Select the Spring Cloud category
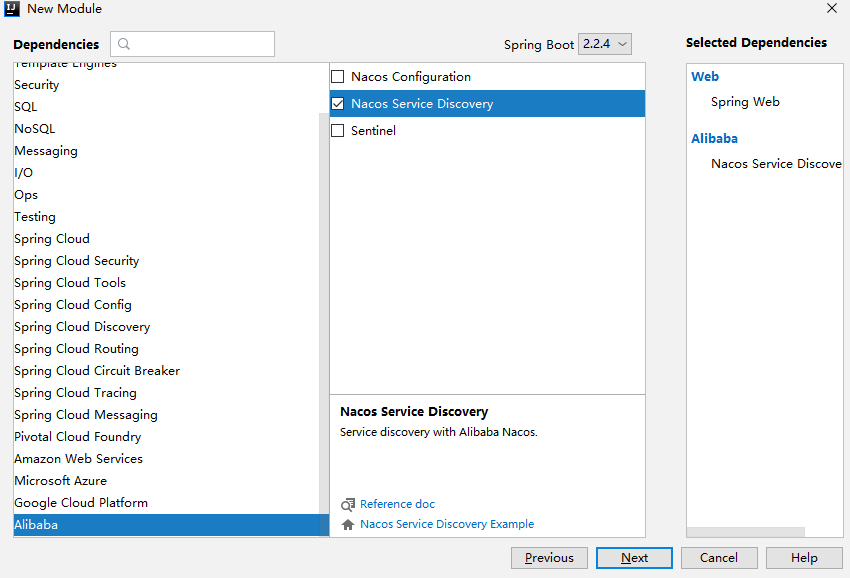This screenshot has width=850, height=578. (x=52, y=239)
